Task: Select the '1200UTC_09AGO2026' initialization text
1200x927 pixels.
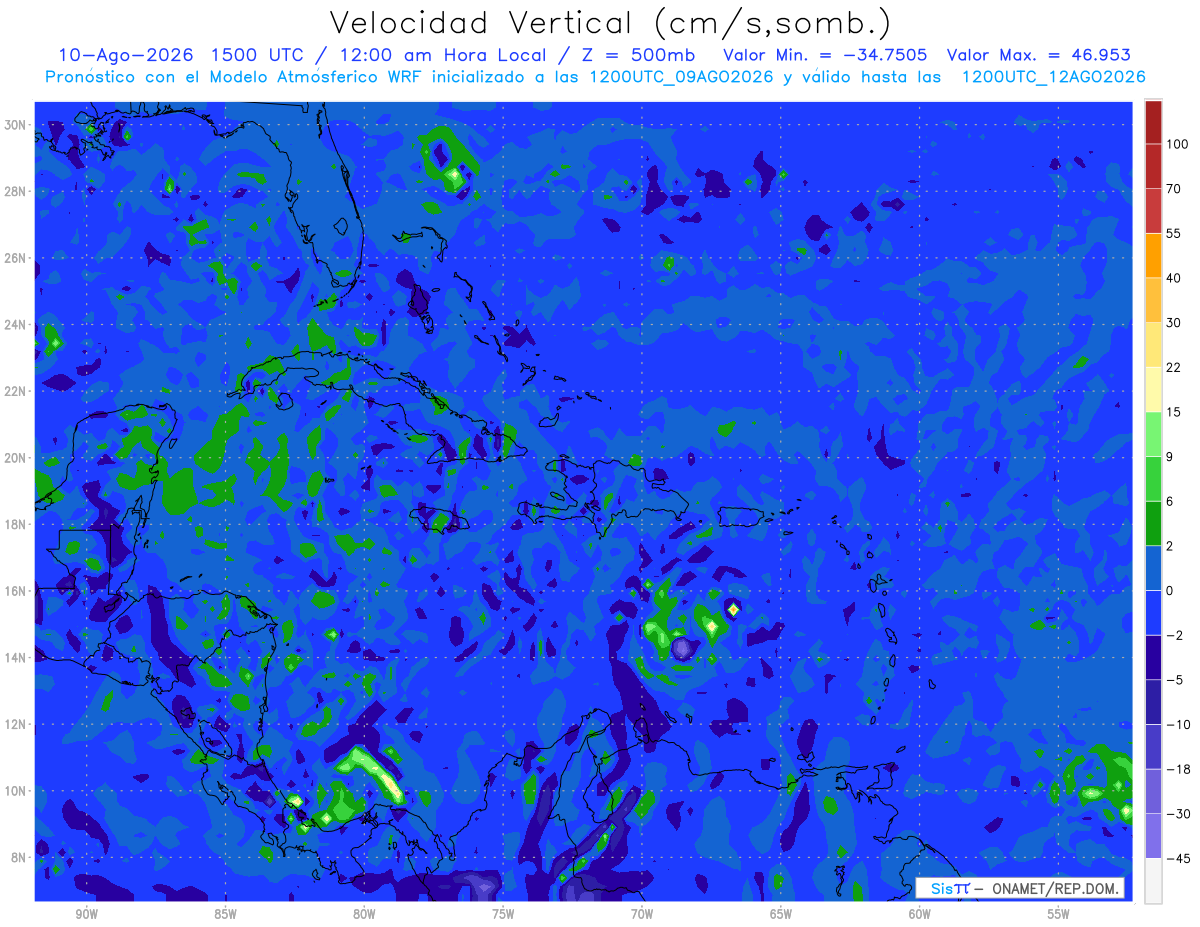Action: tap(680, 76)
